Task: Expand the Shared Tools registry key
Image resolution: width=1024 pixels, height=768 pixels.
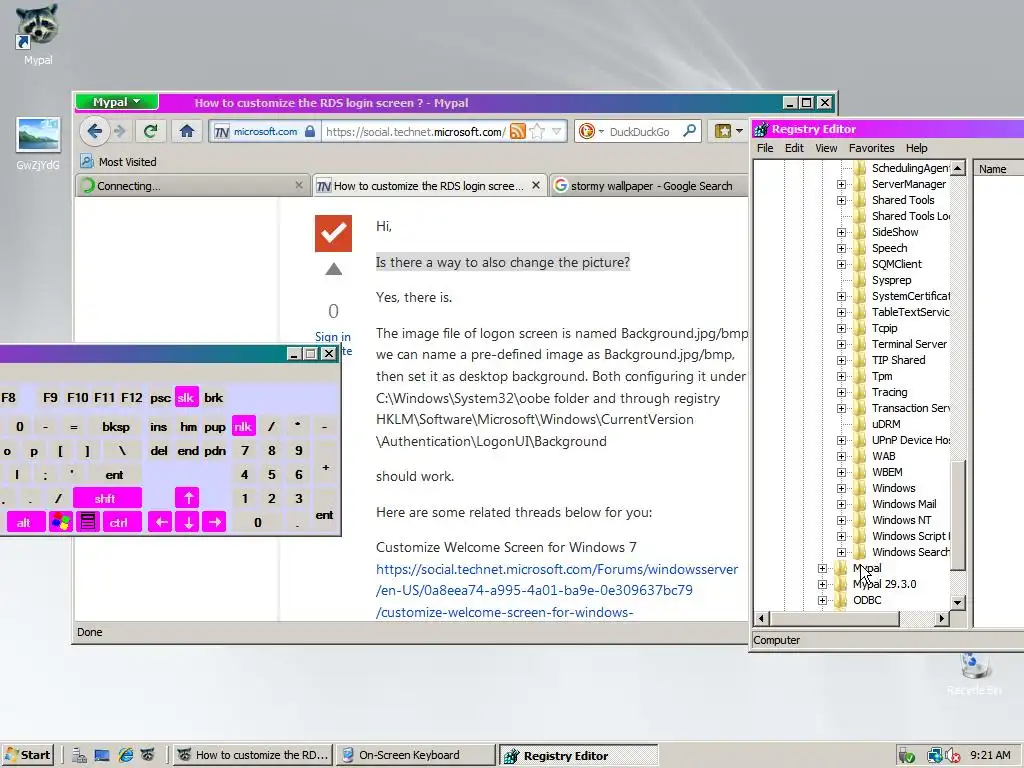Action: click(x=841, y=200)
